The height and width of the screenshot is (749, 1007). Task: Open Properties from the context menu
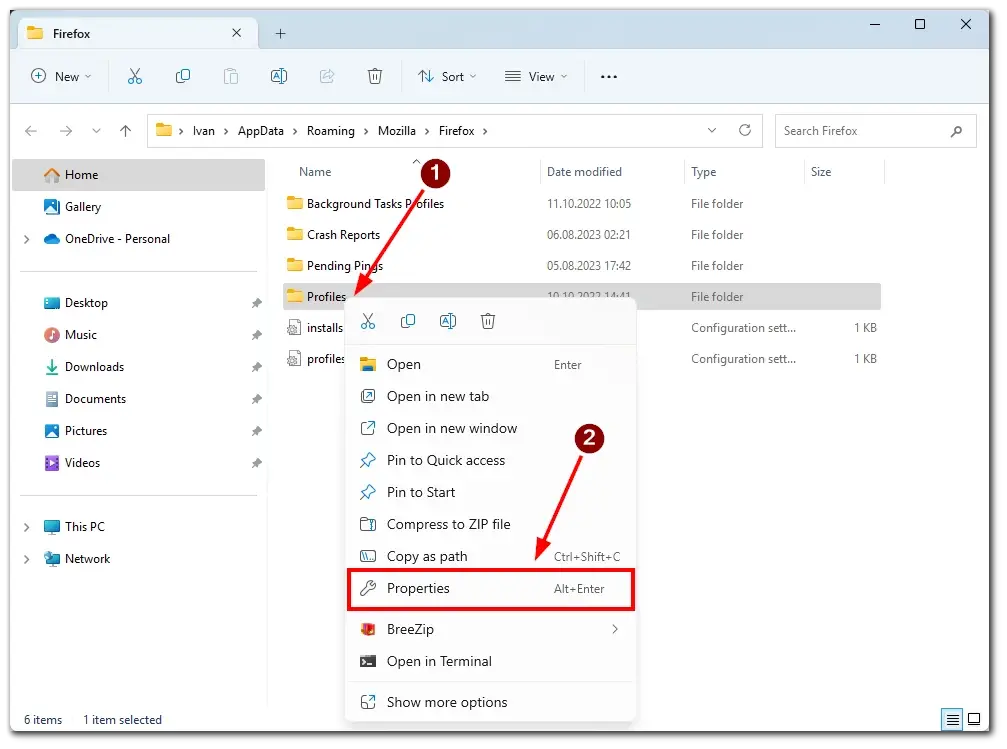click(x=491, y=588)
